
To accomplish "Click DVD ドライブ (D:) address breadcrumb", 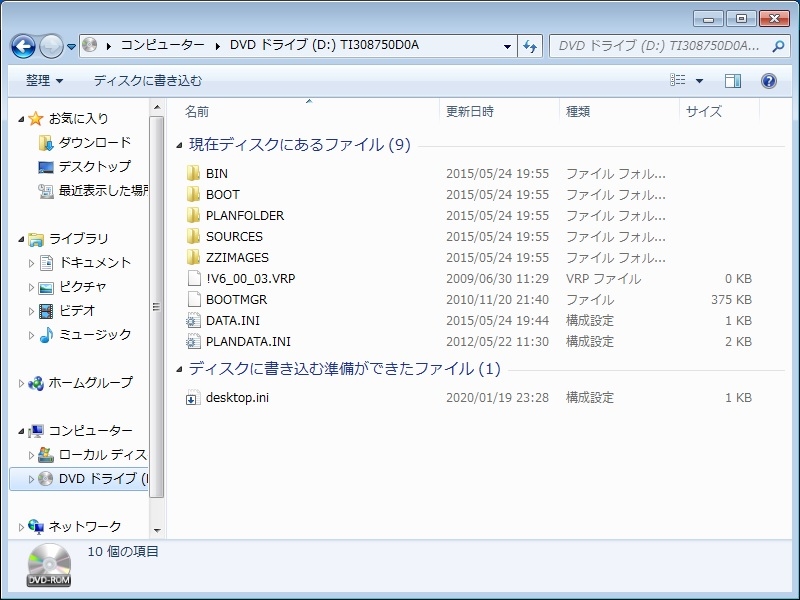I will tap(324, 45).
